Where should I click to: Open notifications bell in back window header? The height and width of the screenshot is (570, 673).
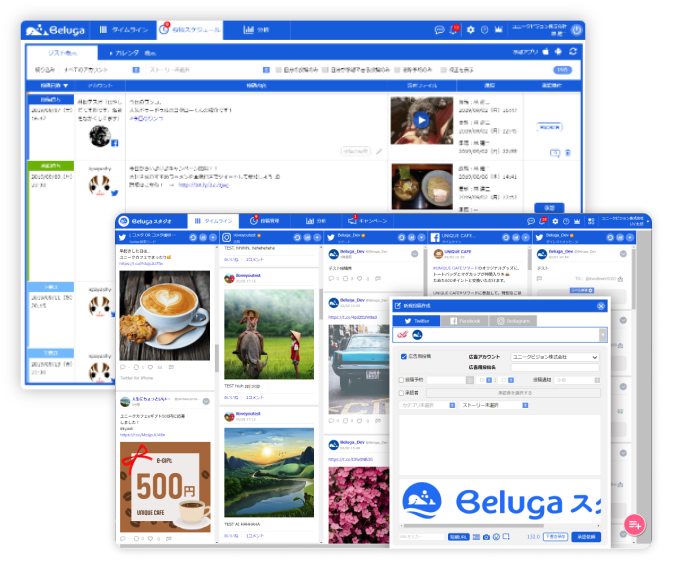coord(454,30)
